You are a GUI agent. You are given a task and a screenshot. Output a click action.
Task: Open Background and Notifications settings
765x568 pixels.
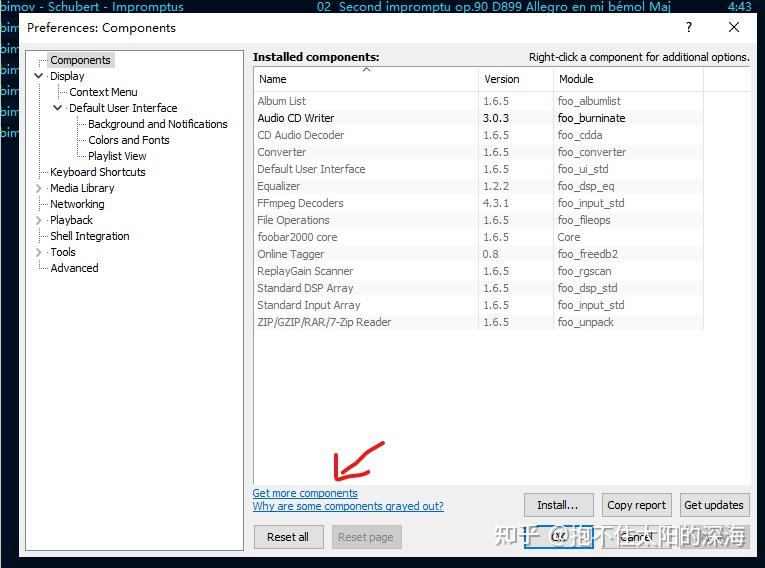158,124
